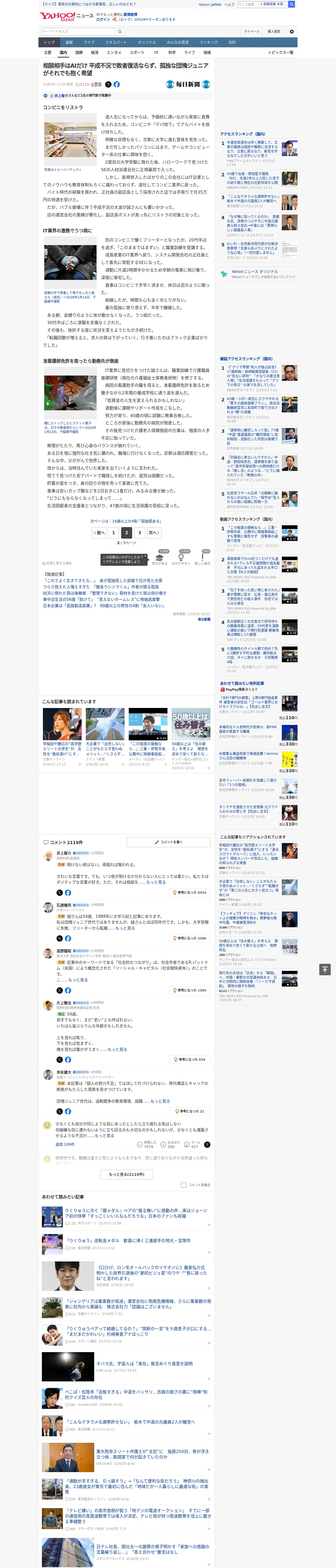This screenshot has width=336, height=1568.
Task: Expand 石渡嶺司's comment with もっと見る
Action: coord(125,928)
